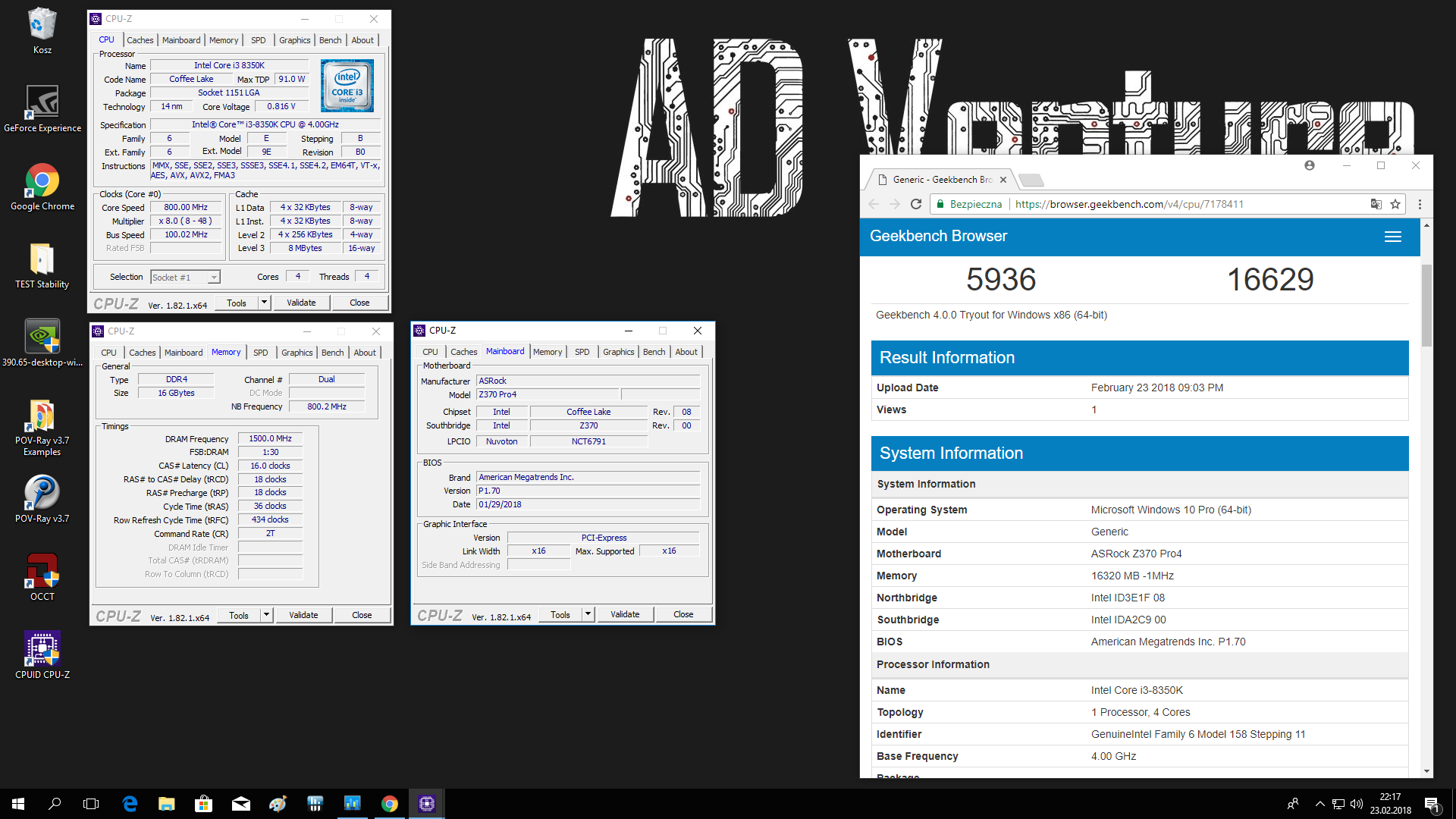Expand Tools dropdown arrow in top CPU-Z
The image size is (1456, 819).
pos(264,303)
